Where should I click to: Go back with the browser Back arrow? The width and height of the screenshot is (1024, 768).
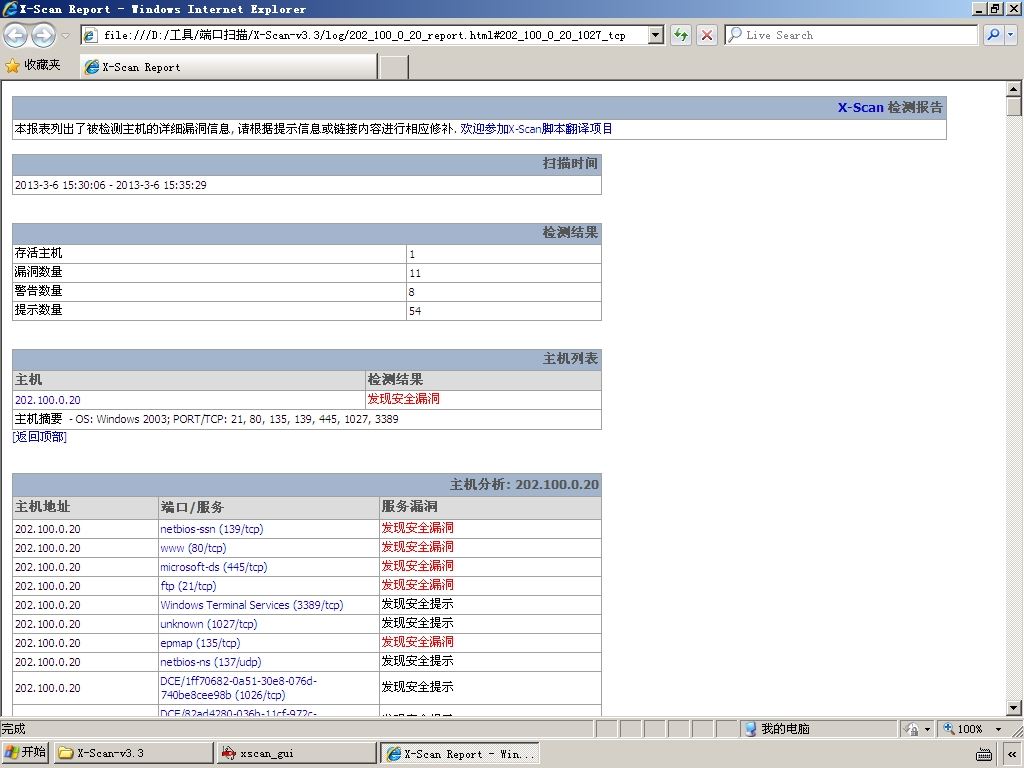(16, 35)
